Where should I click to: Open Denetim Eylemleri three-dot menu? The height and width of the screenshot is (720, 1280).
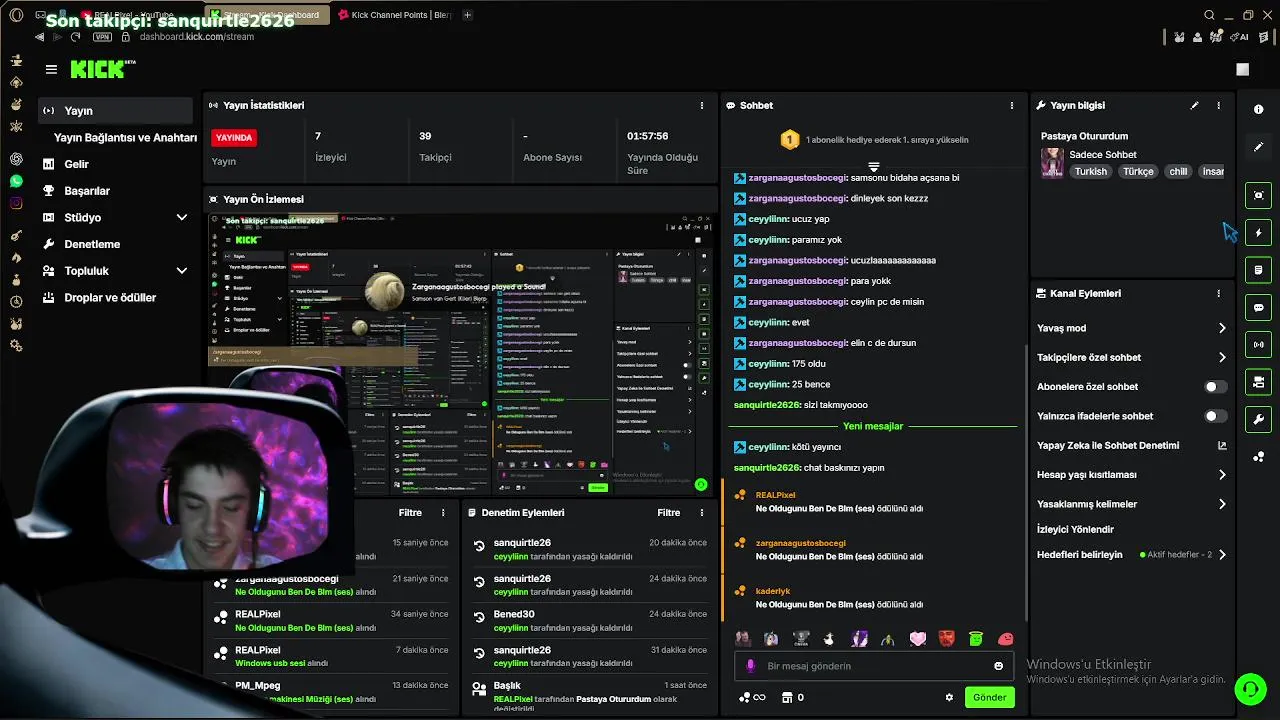pos(701,513)
